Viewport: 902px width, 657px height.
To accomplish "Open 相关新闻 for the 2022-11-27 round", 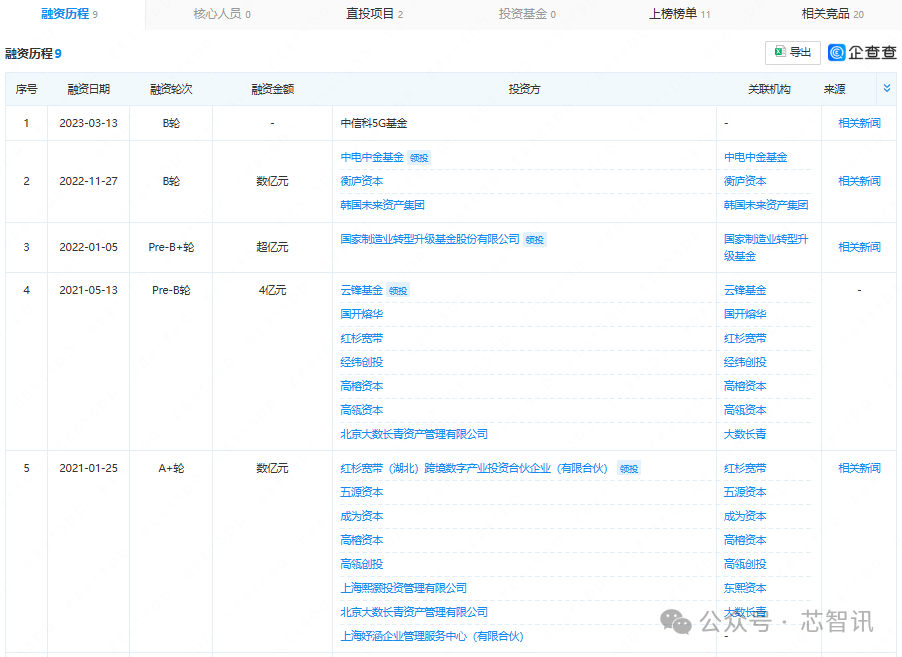I will point(859,181).
